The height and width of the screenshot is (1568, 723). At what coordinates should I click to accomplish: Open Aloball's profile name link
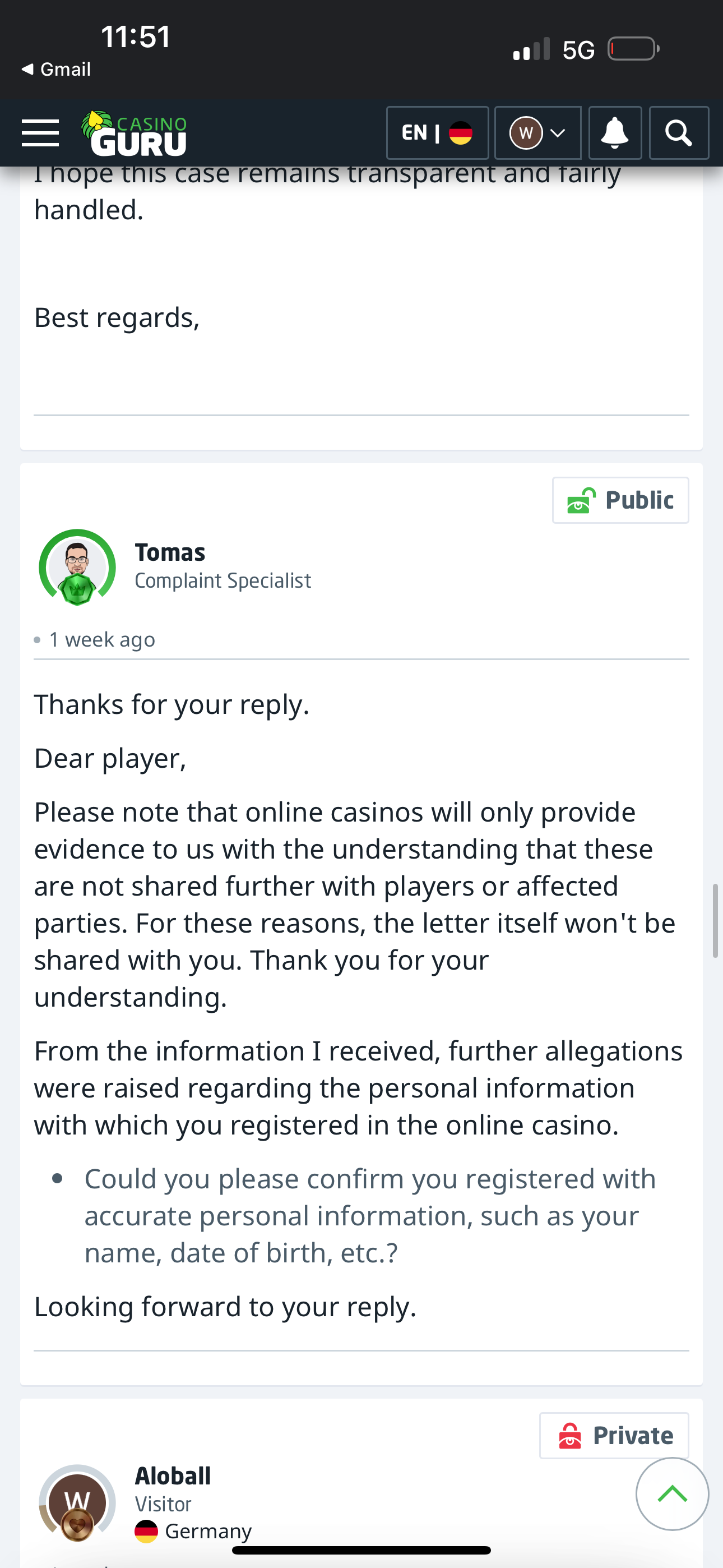click(x=173, y=1475)
